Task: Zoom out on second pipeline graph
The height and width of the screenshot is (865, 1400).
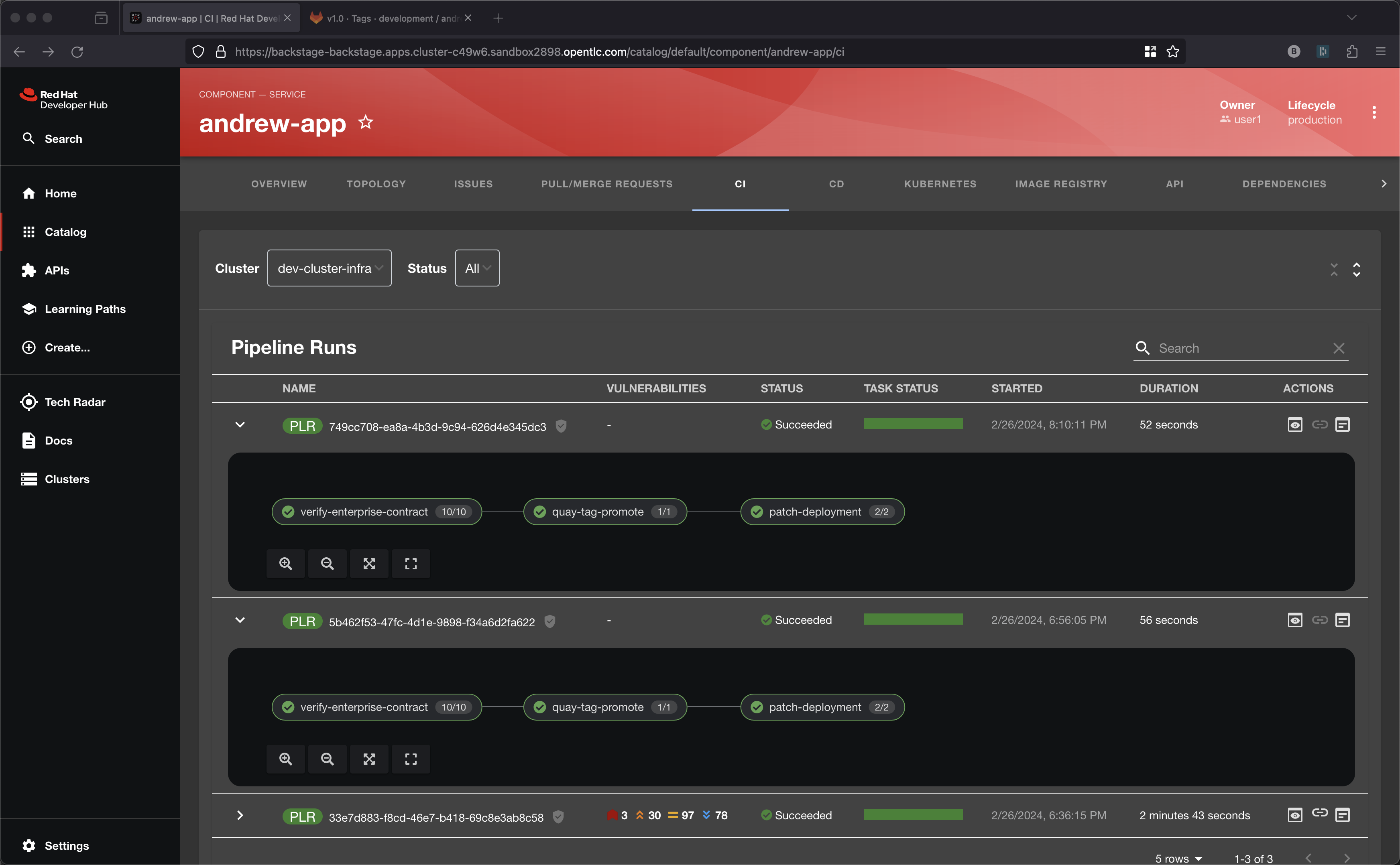Action: (x=328, y=759)
